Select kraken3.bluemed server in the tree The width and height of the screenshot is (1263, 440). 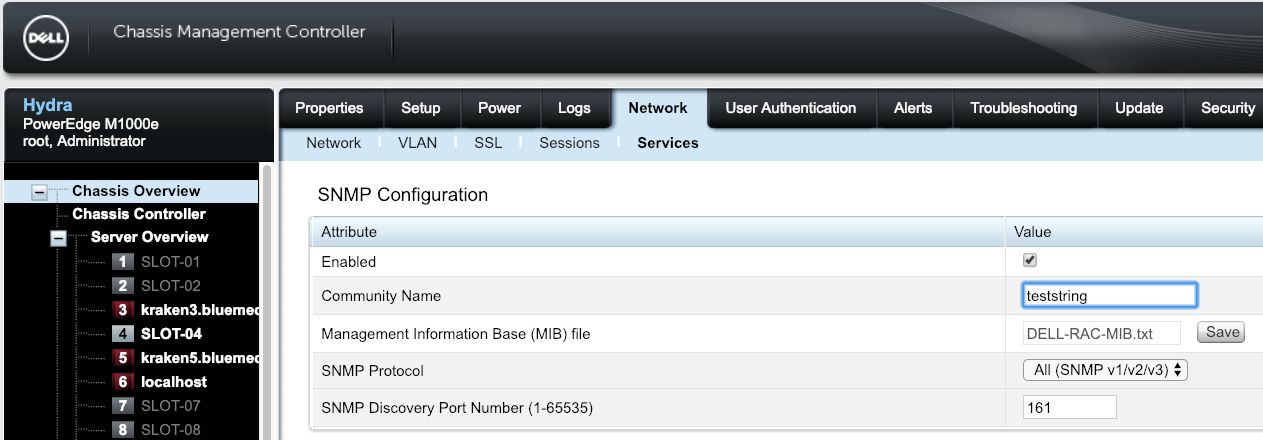pyautogui.click(x=201, y=310)
